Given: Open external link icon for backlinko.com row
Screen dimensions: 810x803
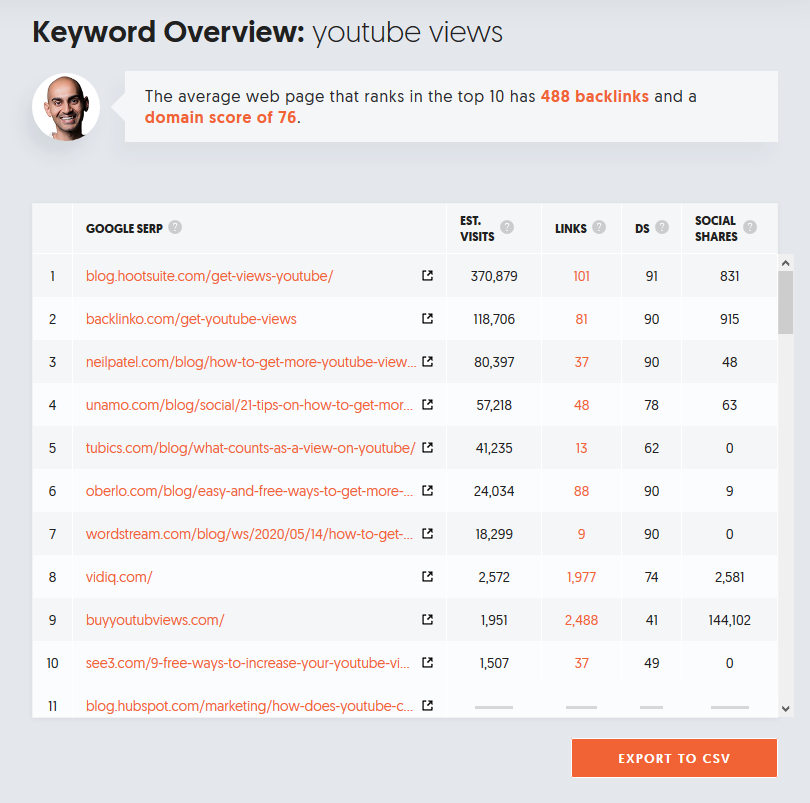Looking at the screenshot, I should [x=427, y=318].
